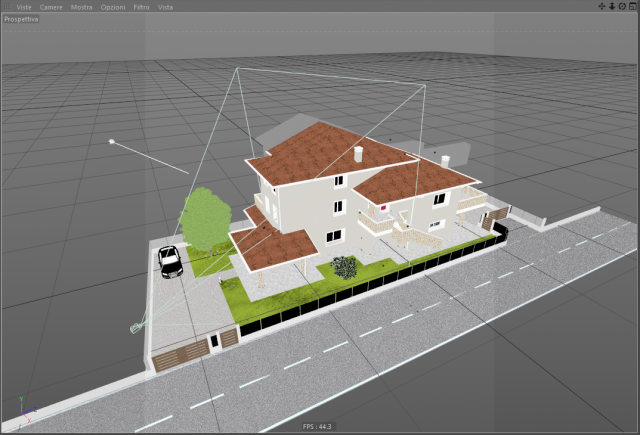Open the Mostra menu
640x435 pixels.
coord(81,7)
